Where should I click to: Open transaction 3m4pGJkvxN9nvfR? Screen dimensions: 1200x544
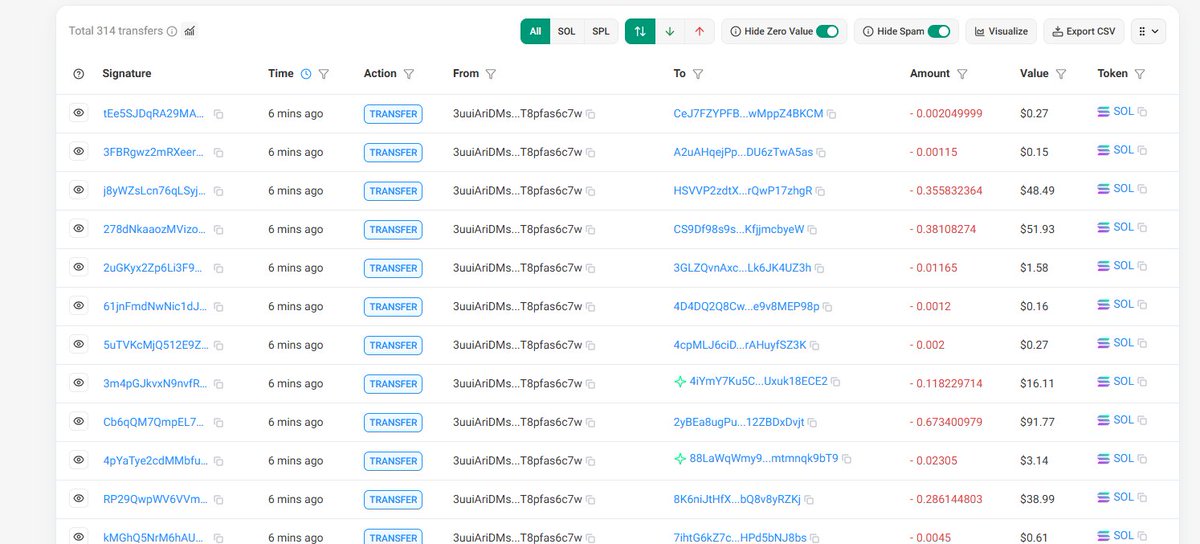[x=155, y=383]
